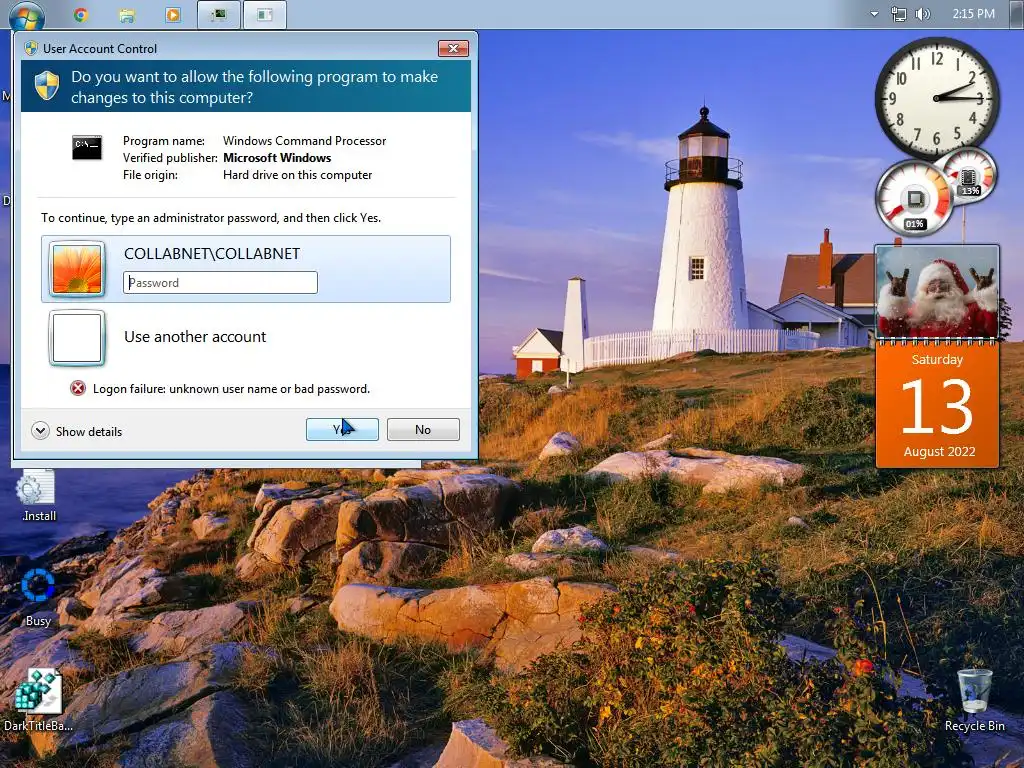Click the Logon failure error message text

point(231,389)
